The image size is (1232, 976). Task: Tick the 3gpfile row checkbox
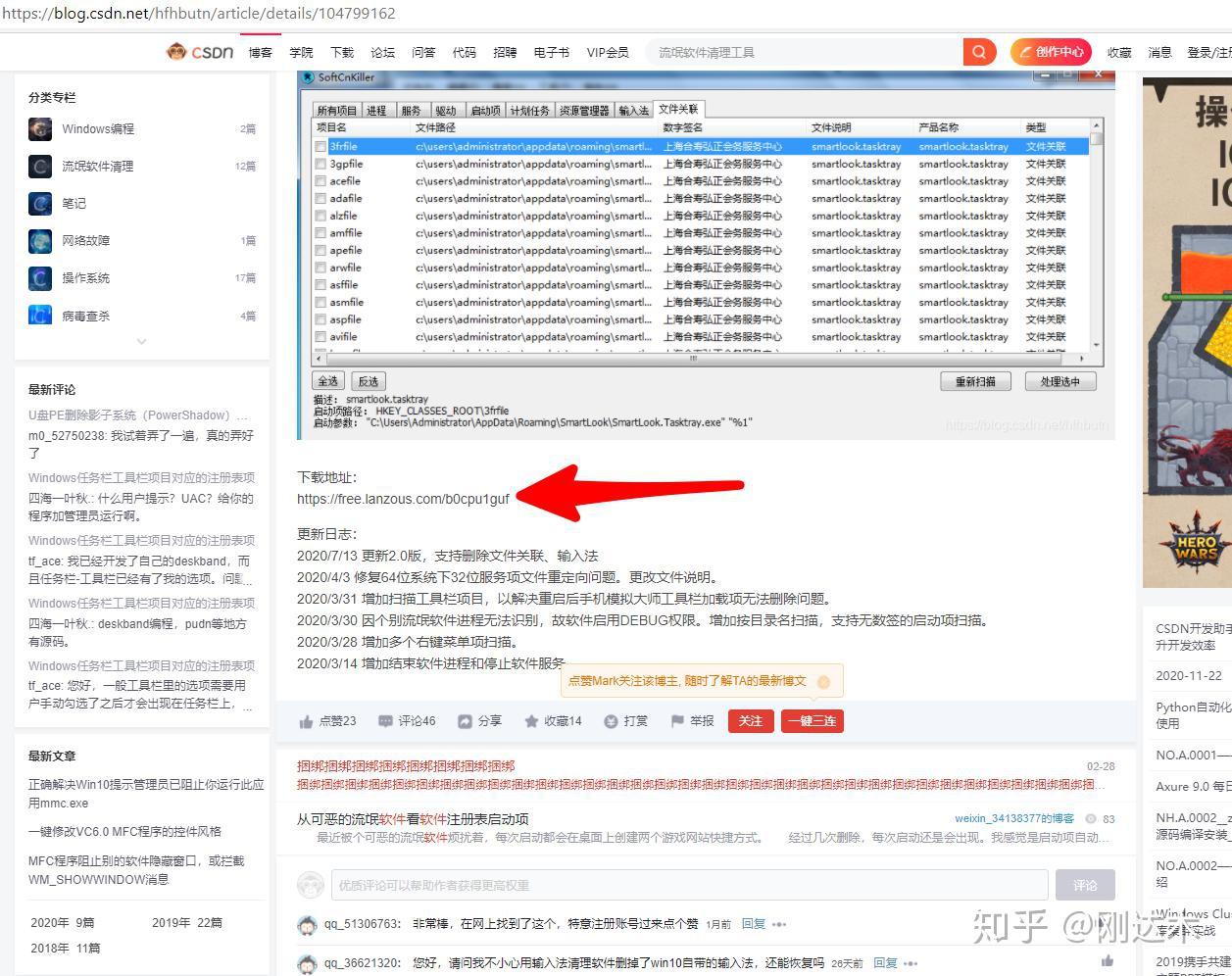[320, 164]
